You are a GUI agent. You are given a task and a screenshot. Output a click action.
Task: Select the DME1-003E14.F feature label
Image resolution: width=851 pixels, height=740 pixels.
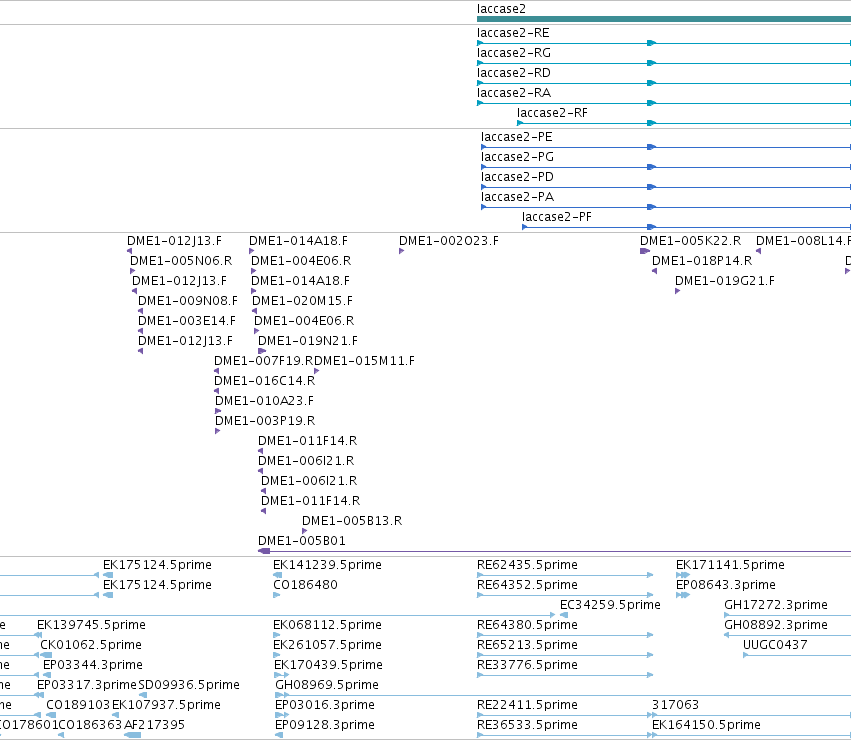pyautogui.click(x=187, y=321)
